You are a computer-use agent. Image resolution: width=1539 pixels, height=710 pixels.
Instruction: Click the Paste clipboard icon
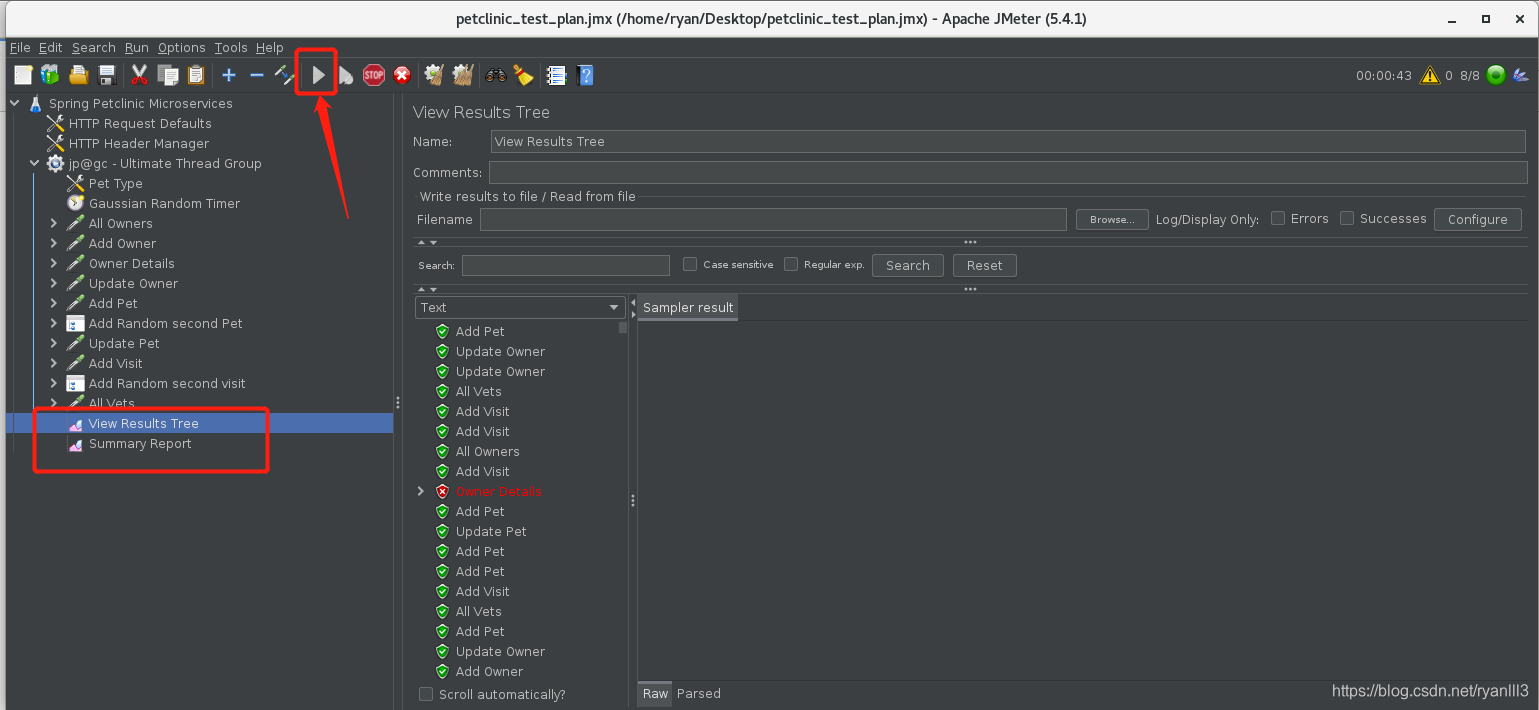pyautogui.click(x=196, y=75)
